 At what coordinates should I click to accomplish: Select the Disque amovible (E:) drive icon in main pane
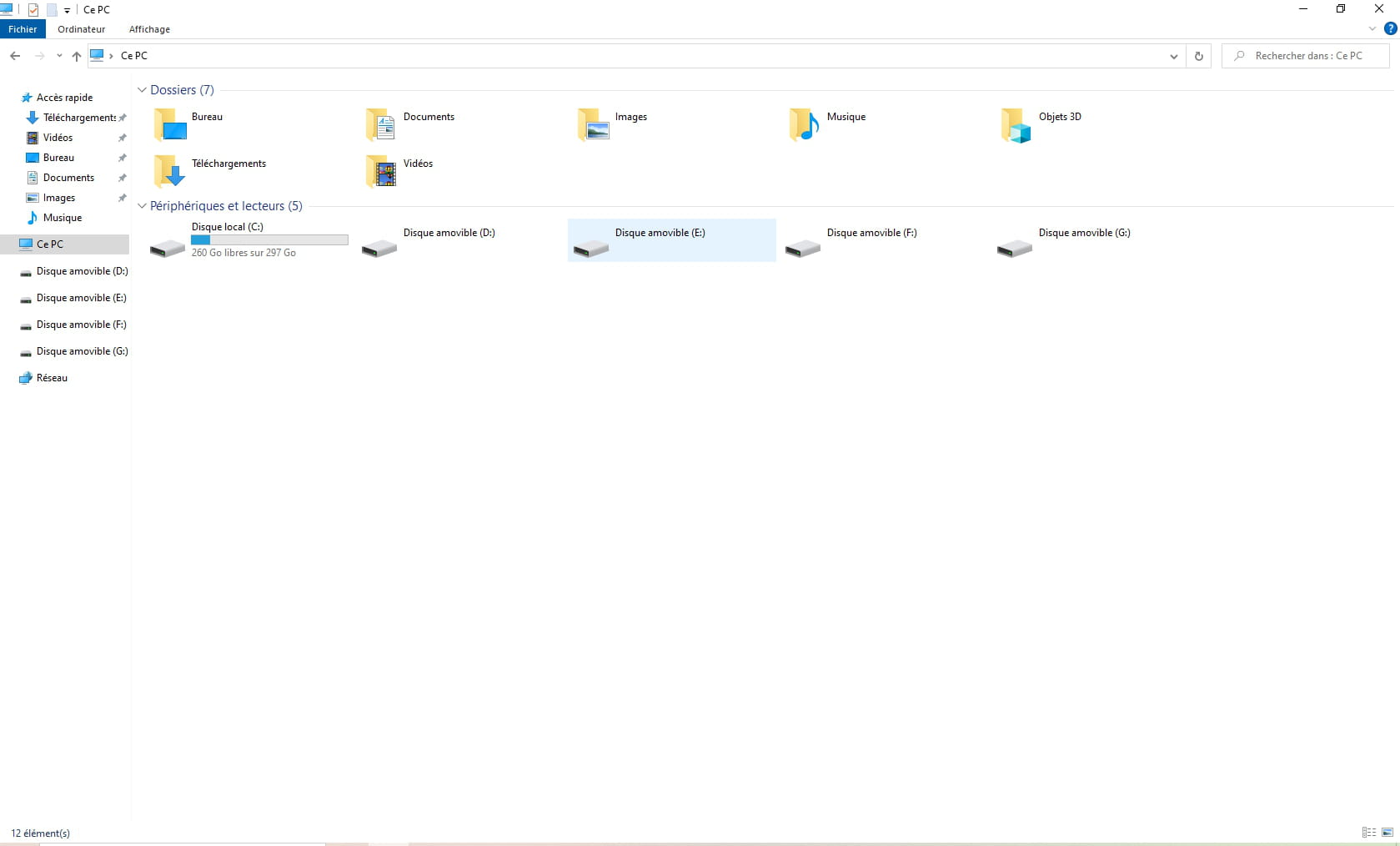point(591,248)
